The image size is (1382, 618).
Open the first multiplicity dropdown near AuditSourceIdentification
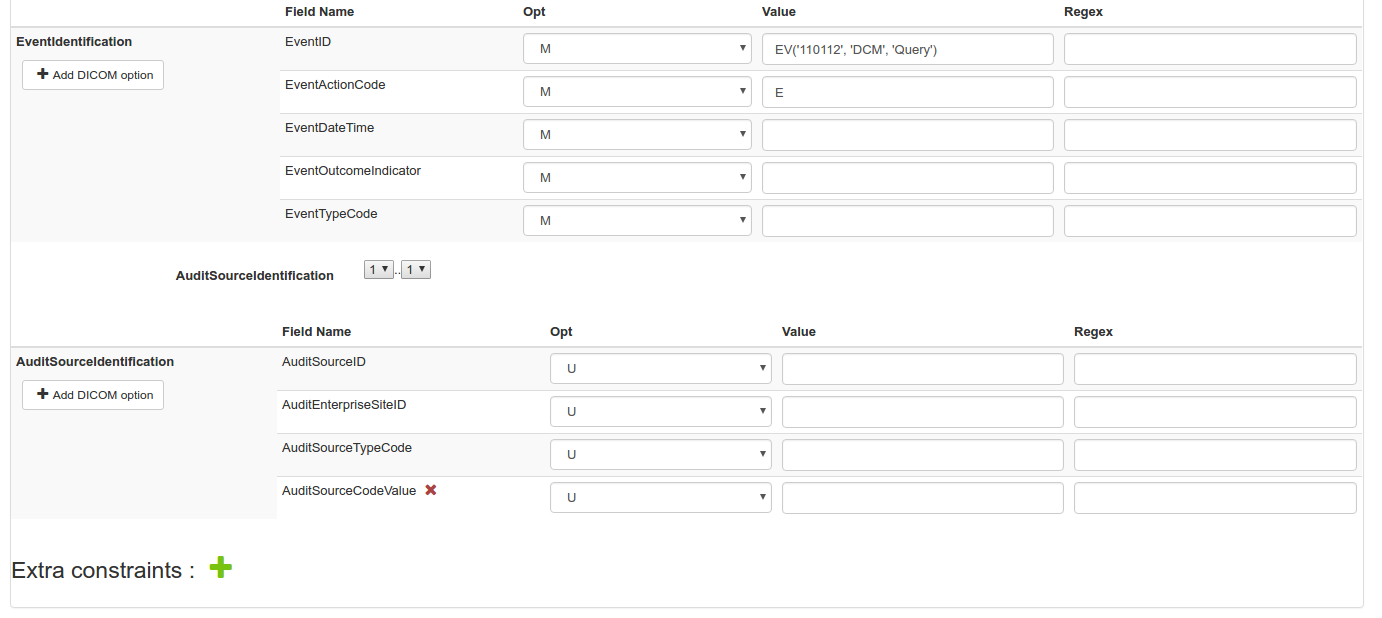(x=378, y=269)
